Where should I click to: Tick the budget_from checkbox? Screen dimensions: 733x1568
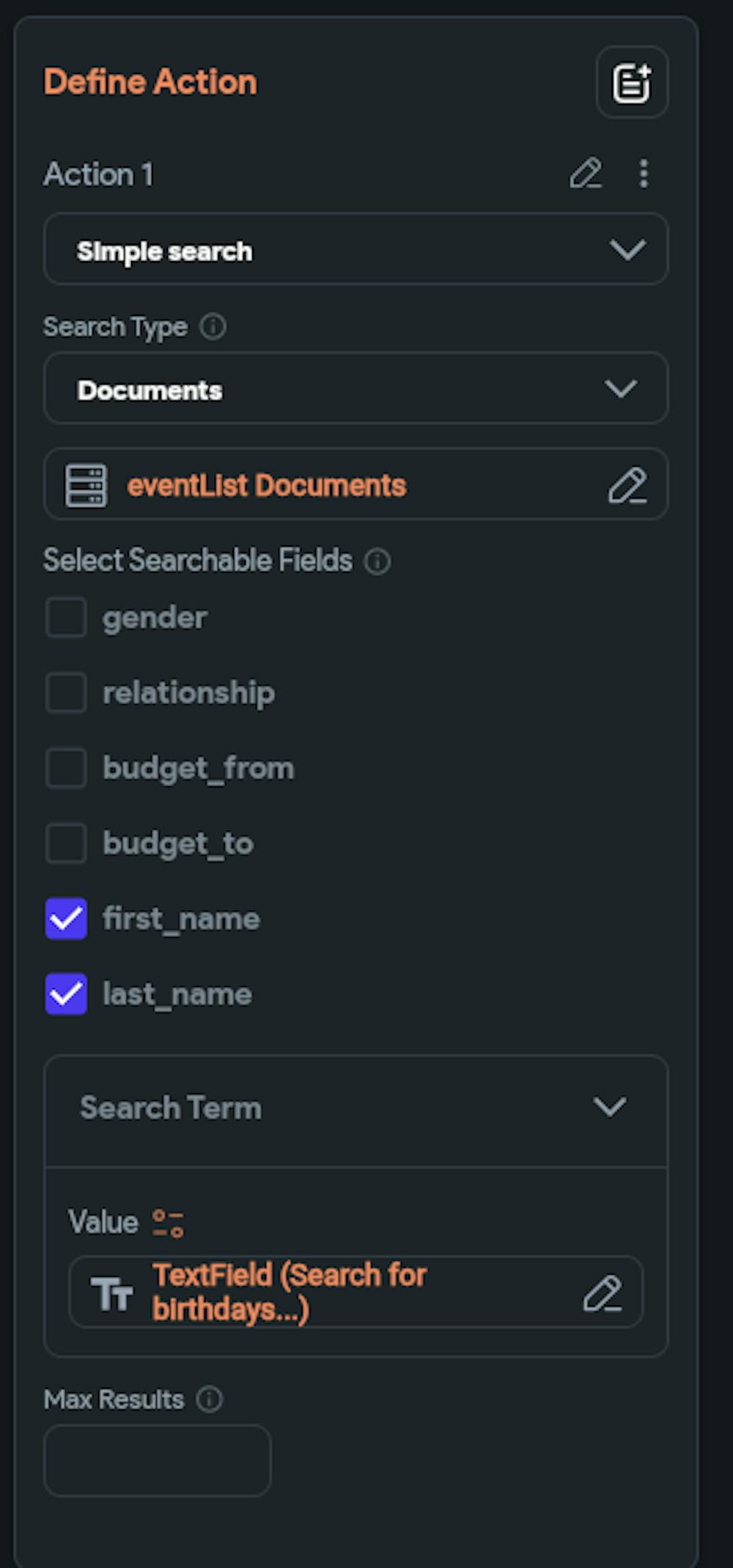tap(66, 768)
